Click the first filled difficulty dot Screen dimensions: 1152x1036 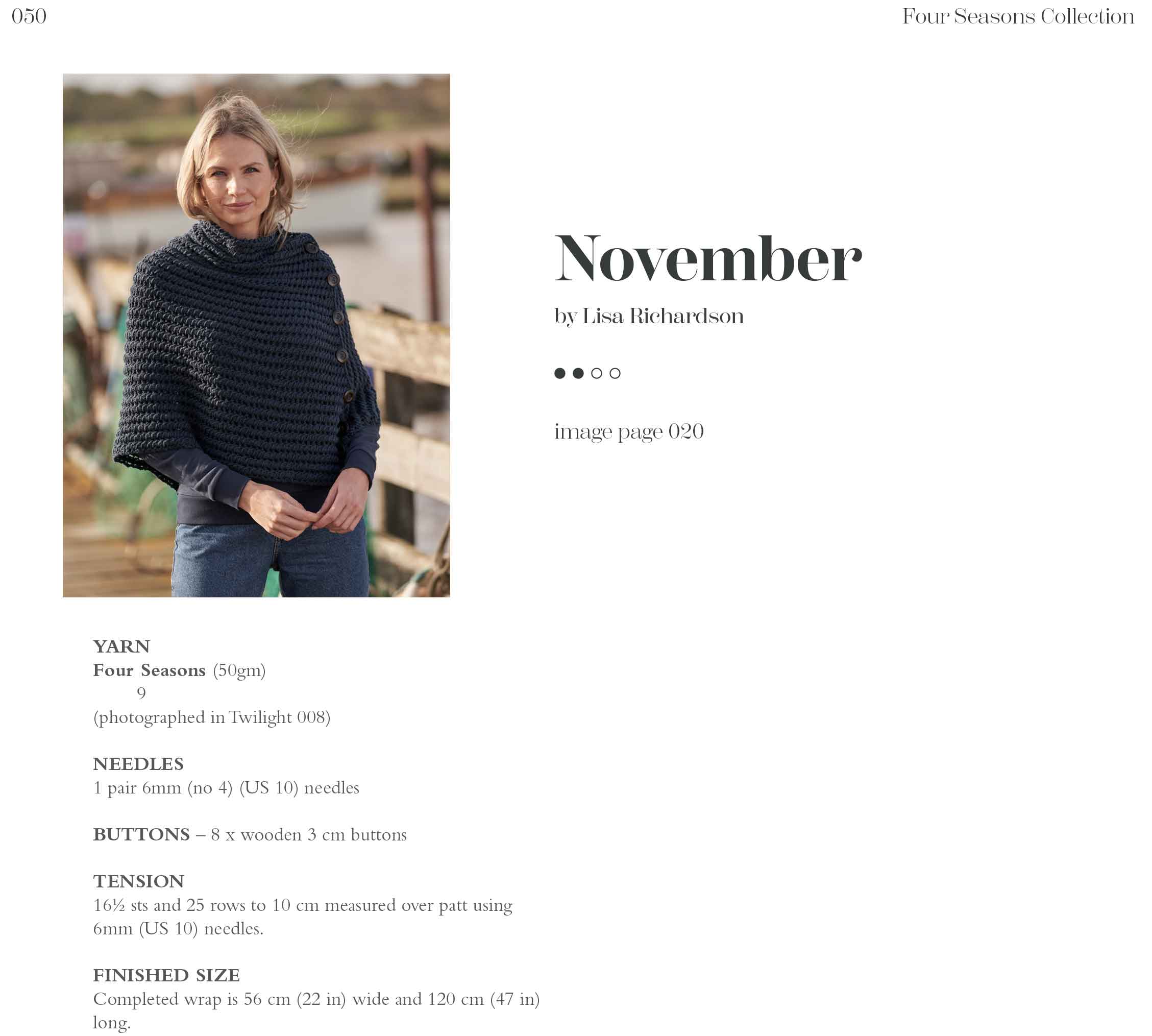click(x=560, y=373)
